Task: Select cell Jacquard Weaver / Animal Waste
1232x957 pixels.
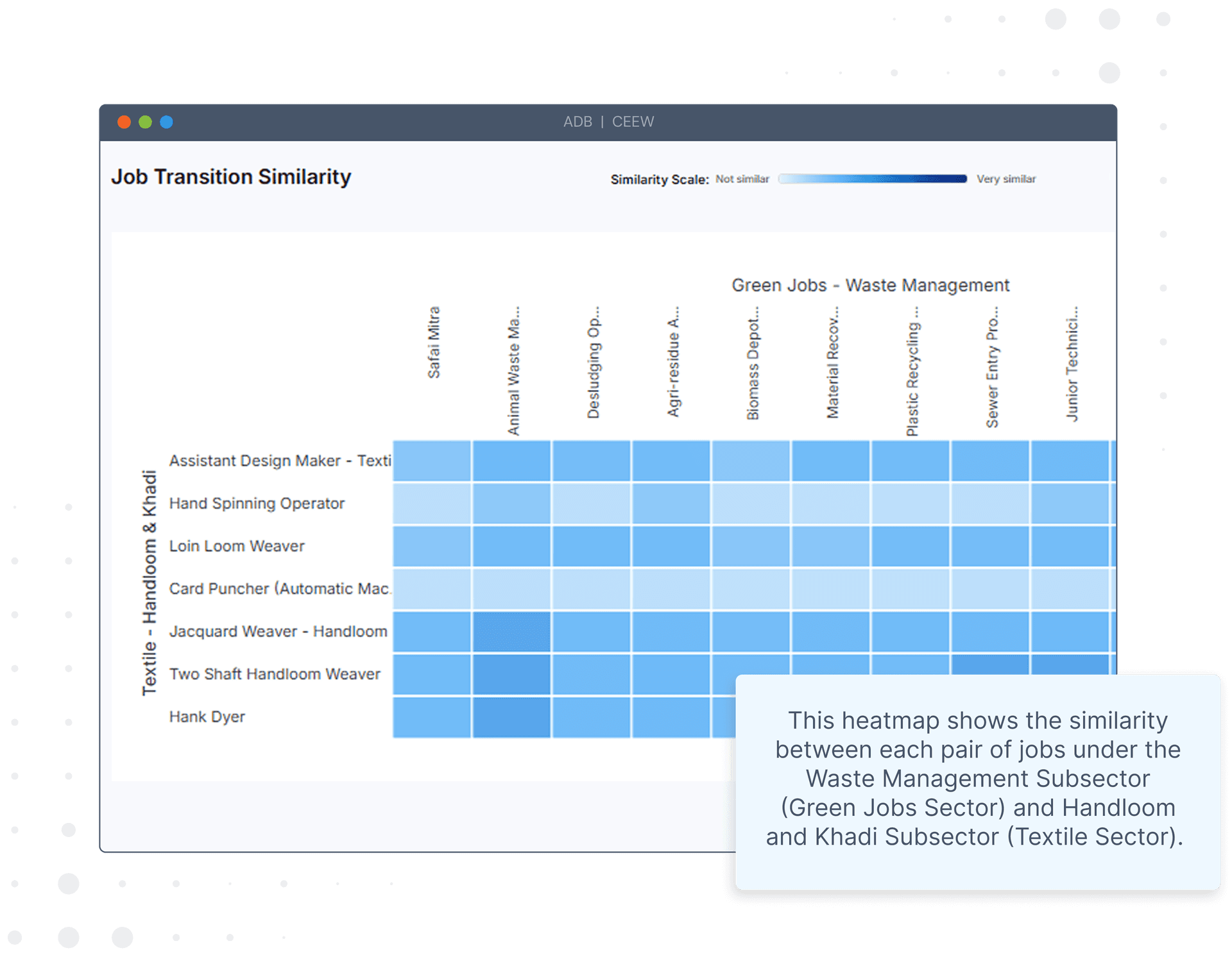Action: pos(511,632)
